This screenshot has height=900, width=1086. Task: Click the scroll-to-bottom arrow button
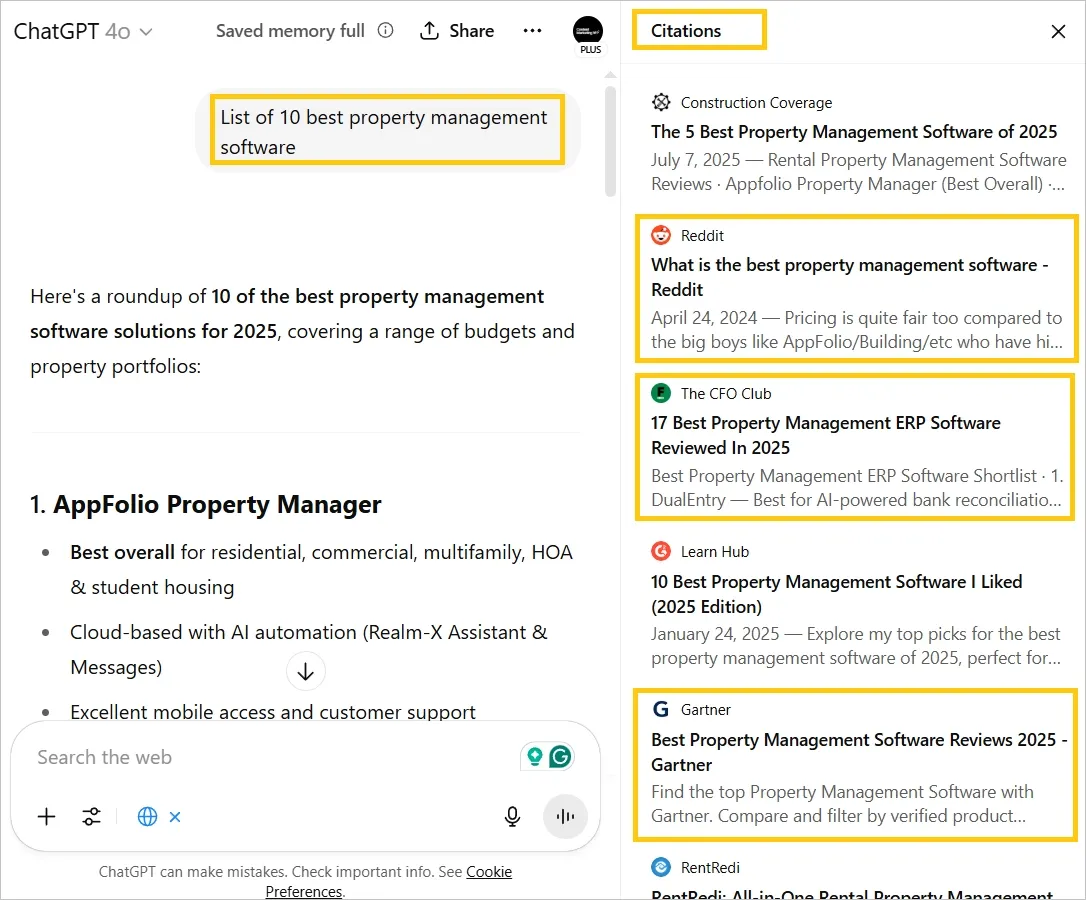click(306, 672)
